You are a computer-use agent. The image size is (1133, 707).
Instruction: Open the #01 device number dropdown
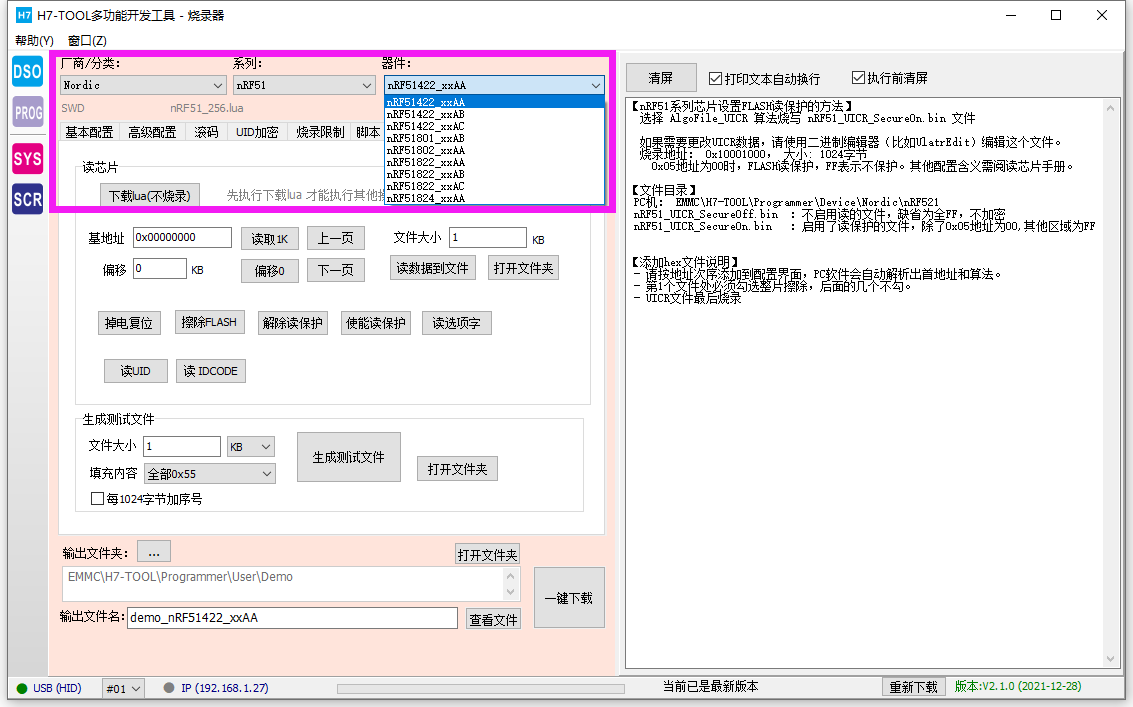[x=123, y=689]
